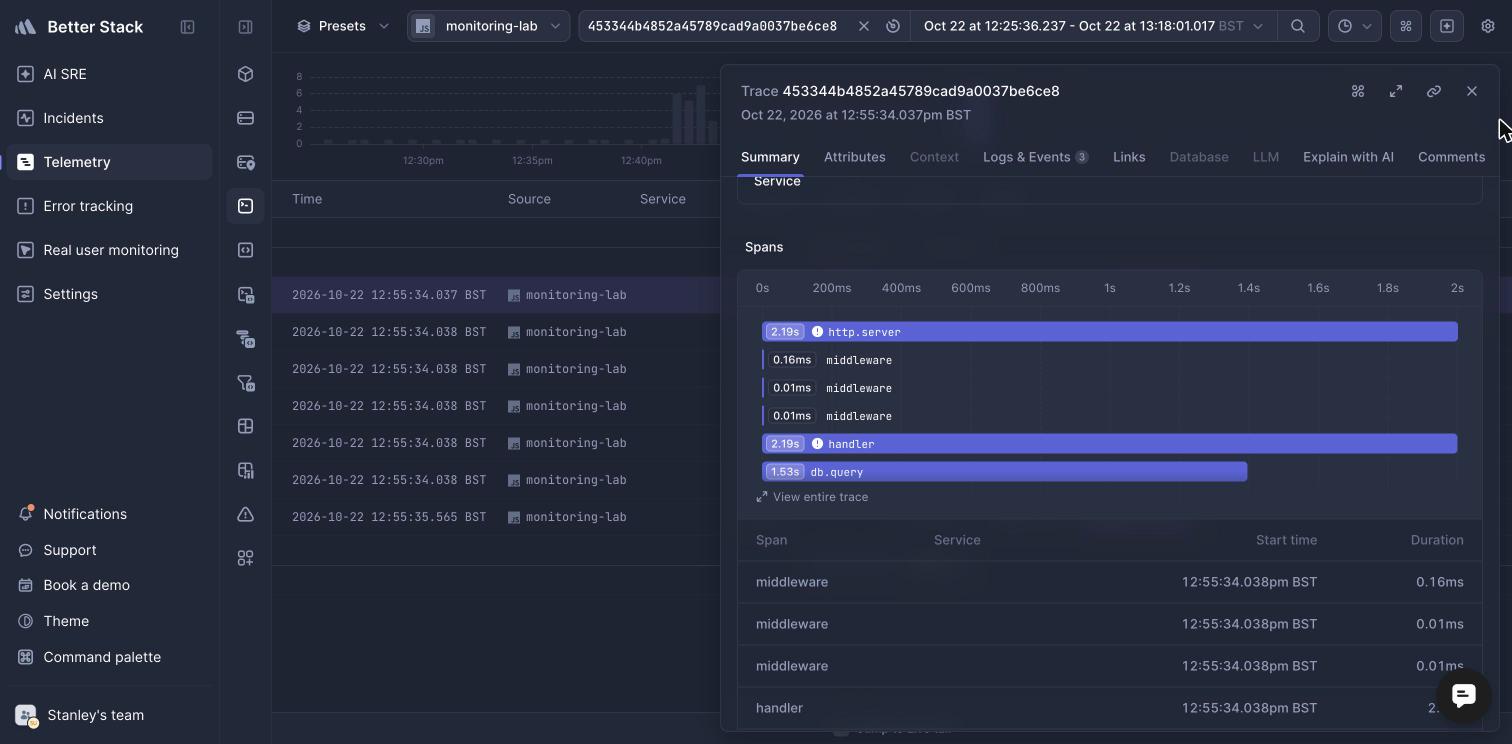Click the top bar command key icon
The image size is (1512, 744).
[1406, 26]
